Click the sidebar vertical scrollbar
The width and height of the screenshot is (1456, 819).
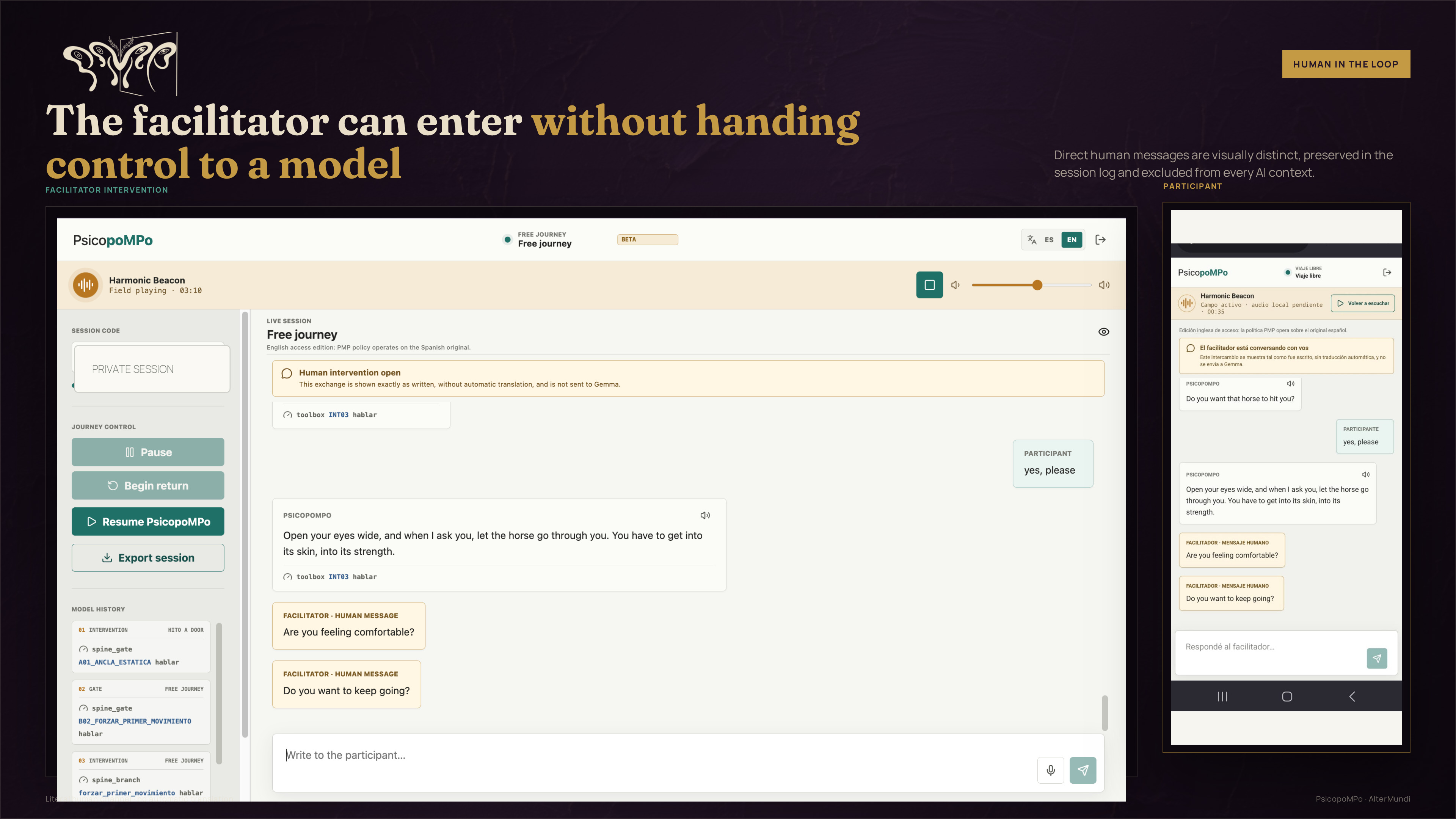[x=245, y=524]
